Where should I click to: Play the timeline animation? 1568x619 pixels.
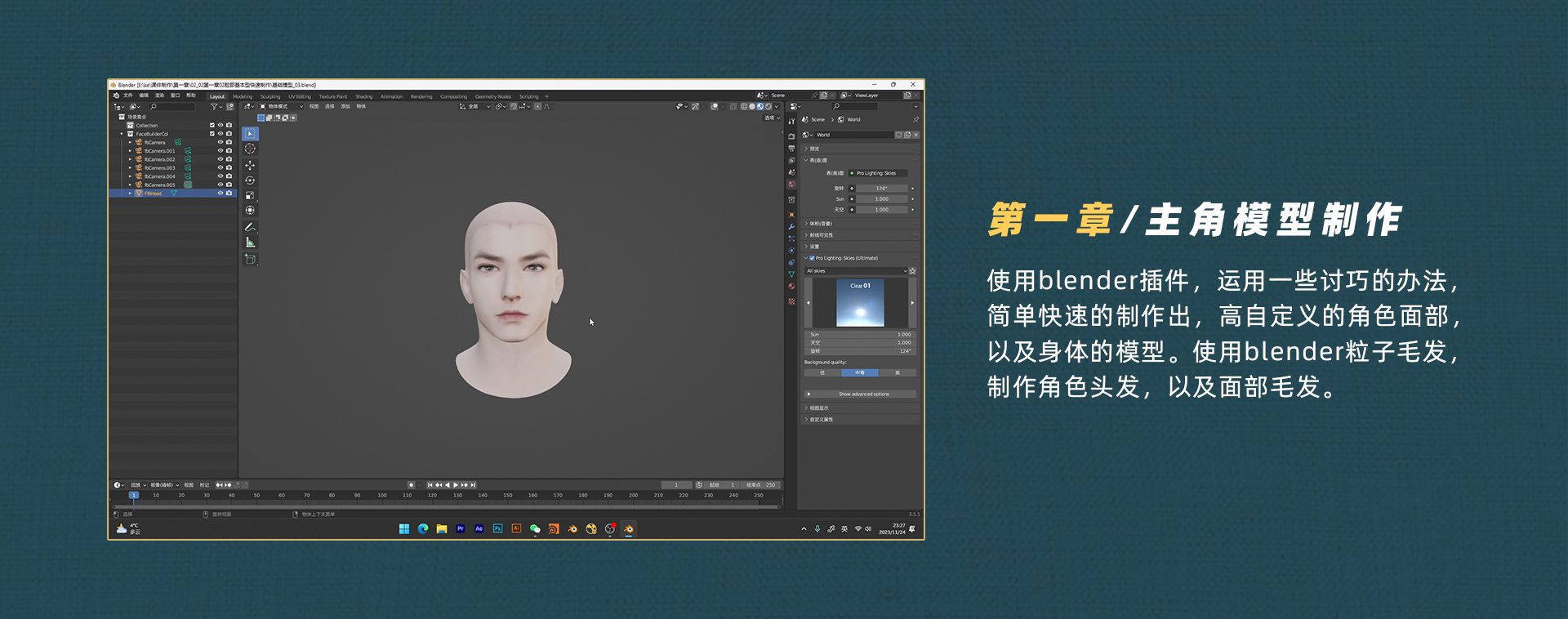tap(456, 485)
